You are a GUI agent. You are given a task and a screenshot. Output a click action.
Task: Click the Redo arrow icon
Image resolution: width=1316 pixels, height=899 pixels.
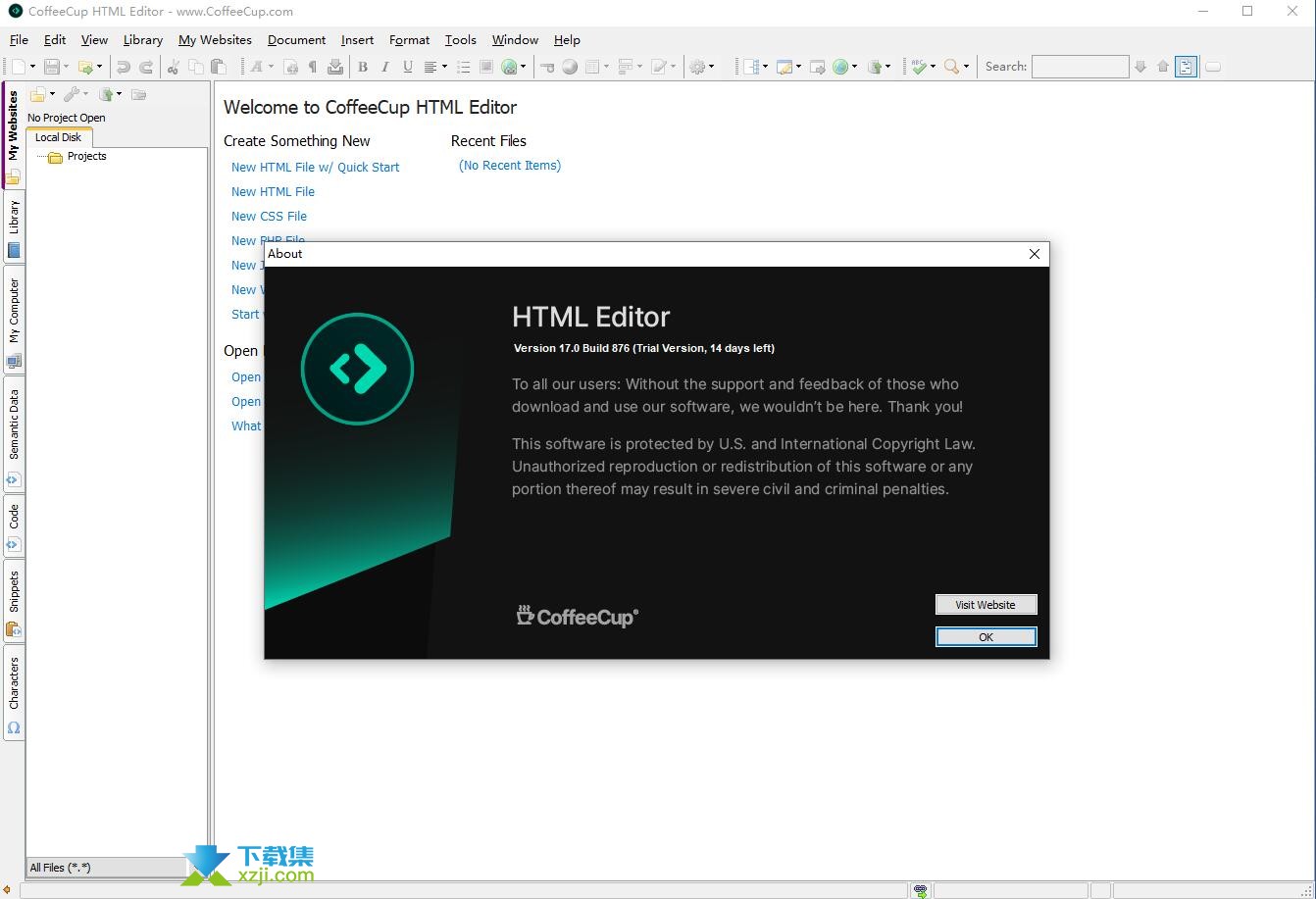point(145,67)
